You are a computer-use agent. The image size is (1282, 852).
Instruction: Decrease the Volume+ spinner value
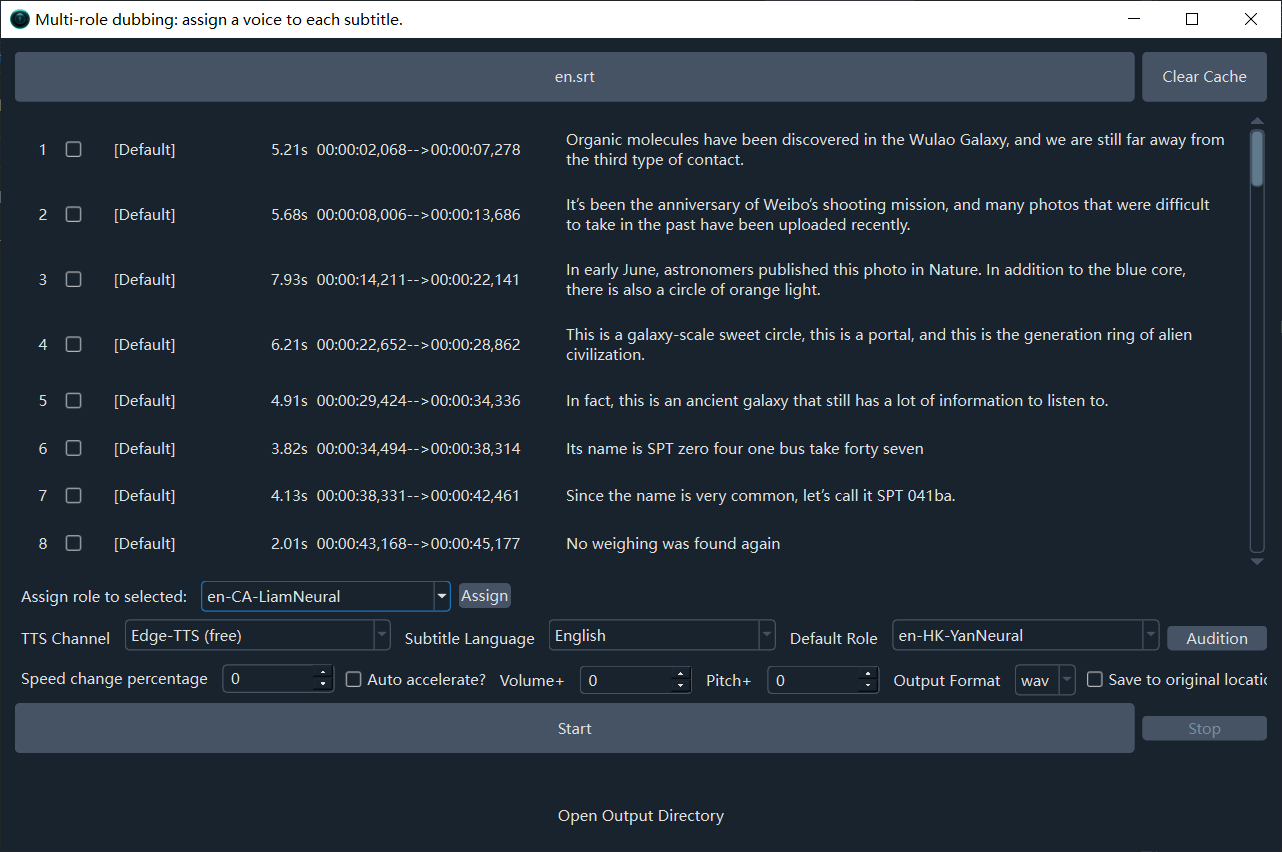coord(681,686)
